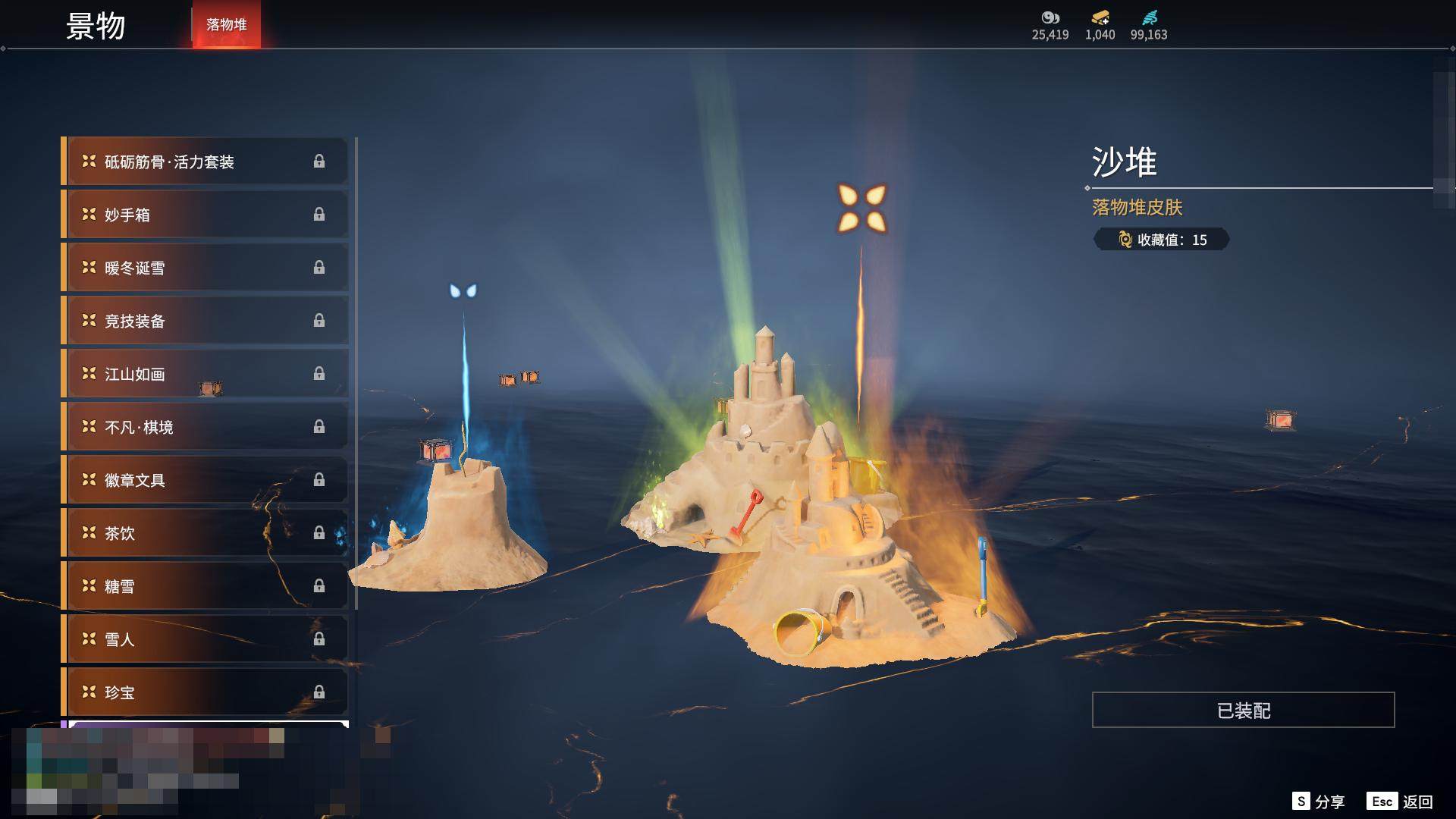Click the collection value icon by 收藏值
The height and width of the screenshot is (819, 1456).
tap(1125, 240)
